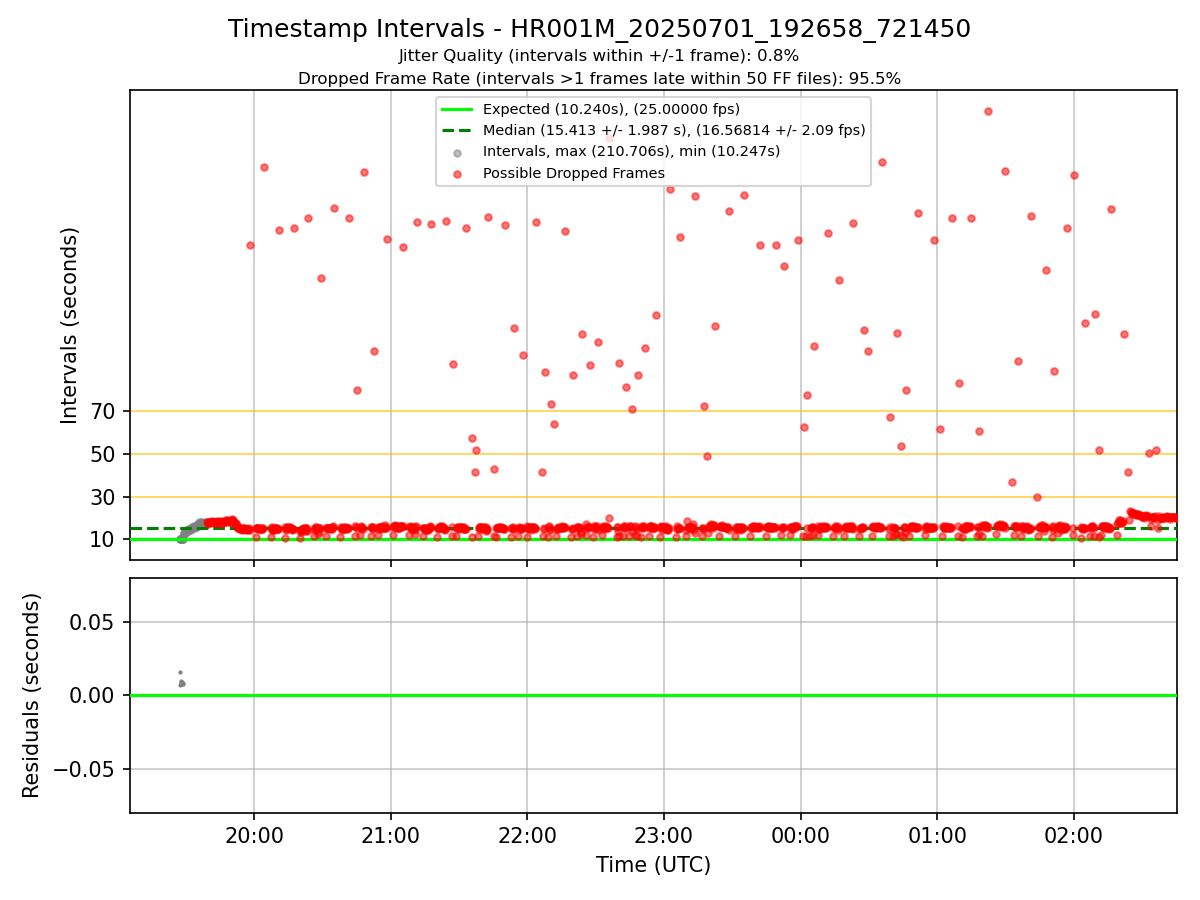Image resolution: width=1200 pixels, height=900 pixels.
Task: Click the gray residual points cluster in lower plot
Action: point(181,681)
